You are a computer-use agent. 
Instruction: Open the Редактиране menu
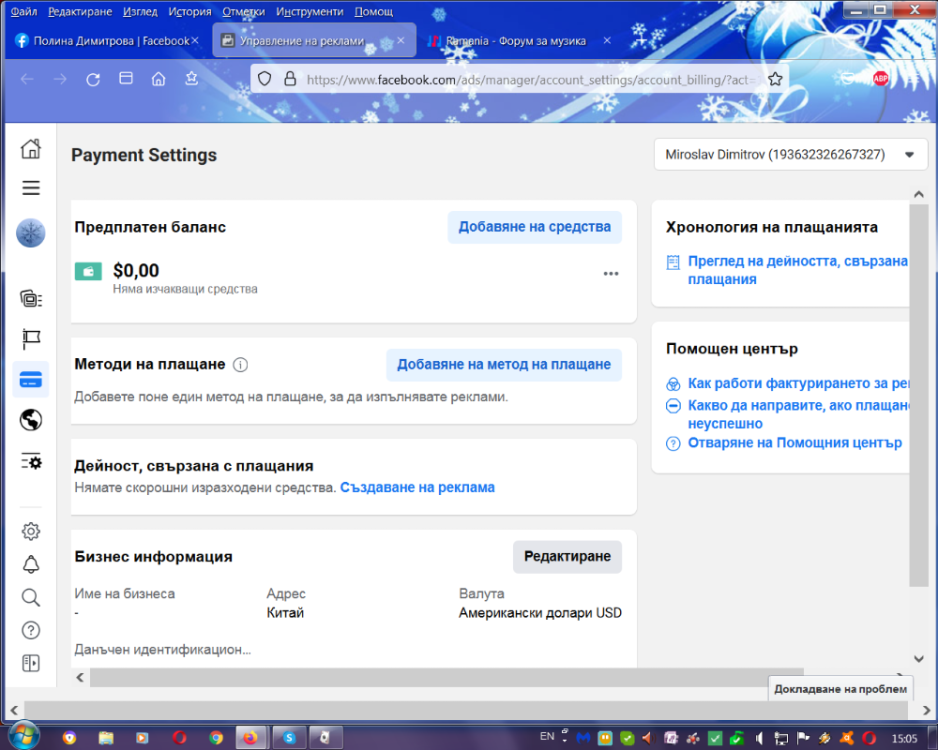(80, 11)
